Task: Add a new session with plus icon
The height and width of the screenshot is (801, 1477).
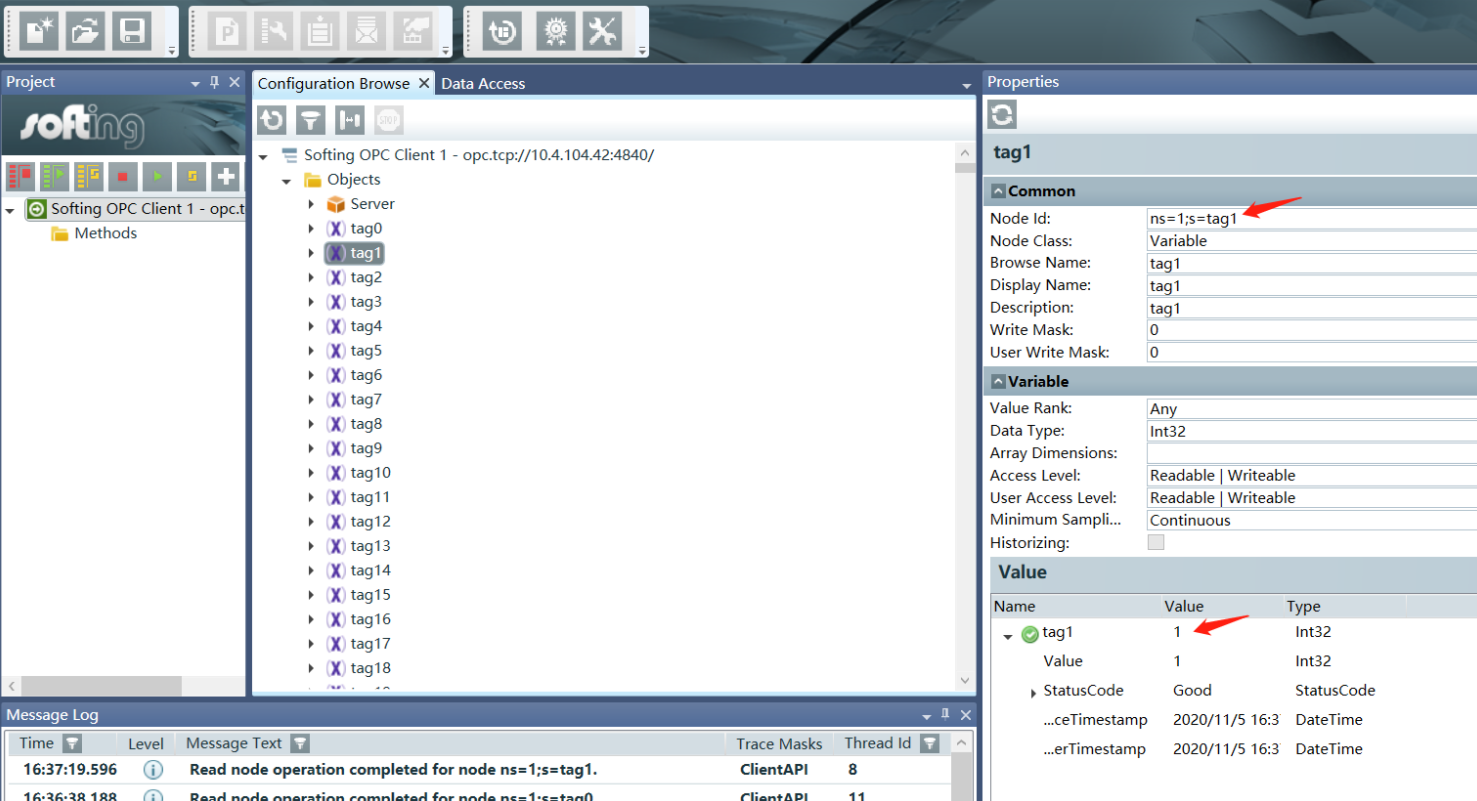Action: coord(226,176)
